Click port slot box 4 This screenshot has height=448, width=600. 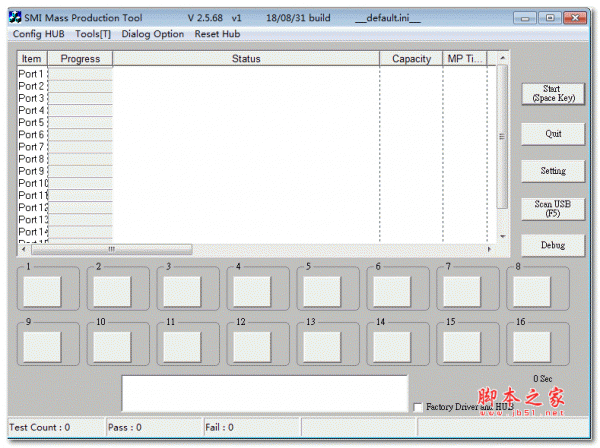(x=252, y=292)
